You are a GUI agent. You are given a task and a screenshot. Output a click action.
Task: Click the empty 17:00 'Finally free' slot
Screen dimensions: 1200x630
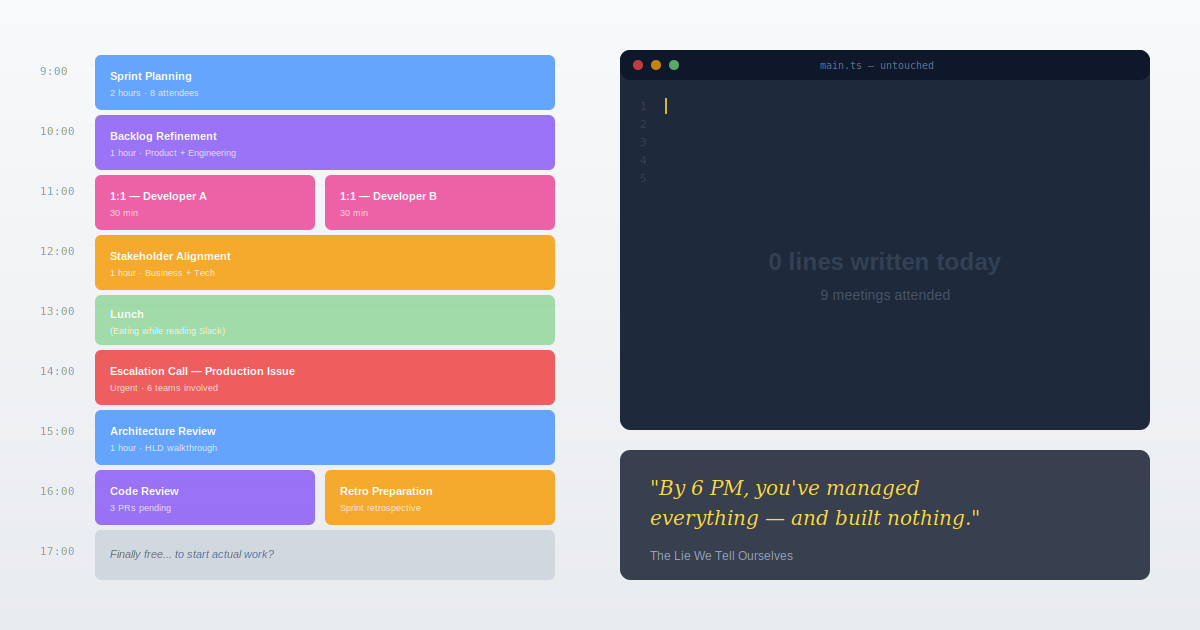tap(324, 554)
